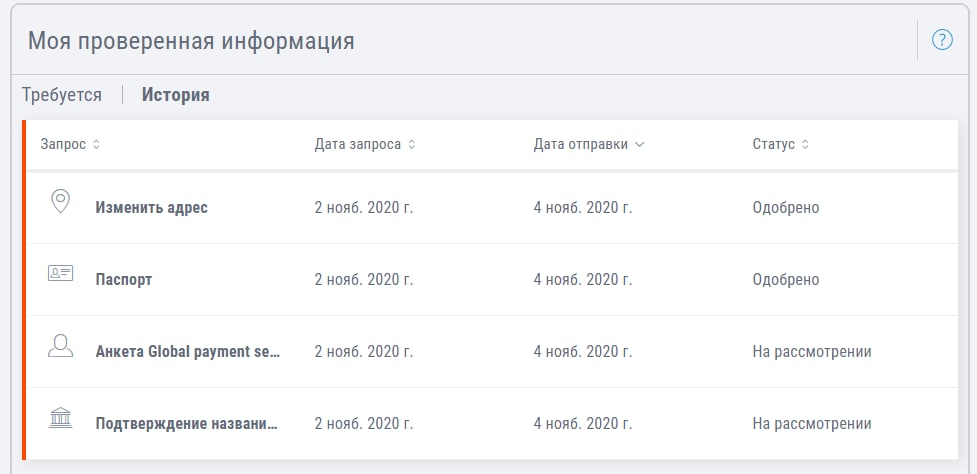
Task: Open the Изменить адрес request
Action: [151, 207]
